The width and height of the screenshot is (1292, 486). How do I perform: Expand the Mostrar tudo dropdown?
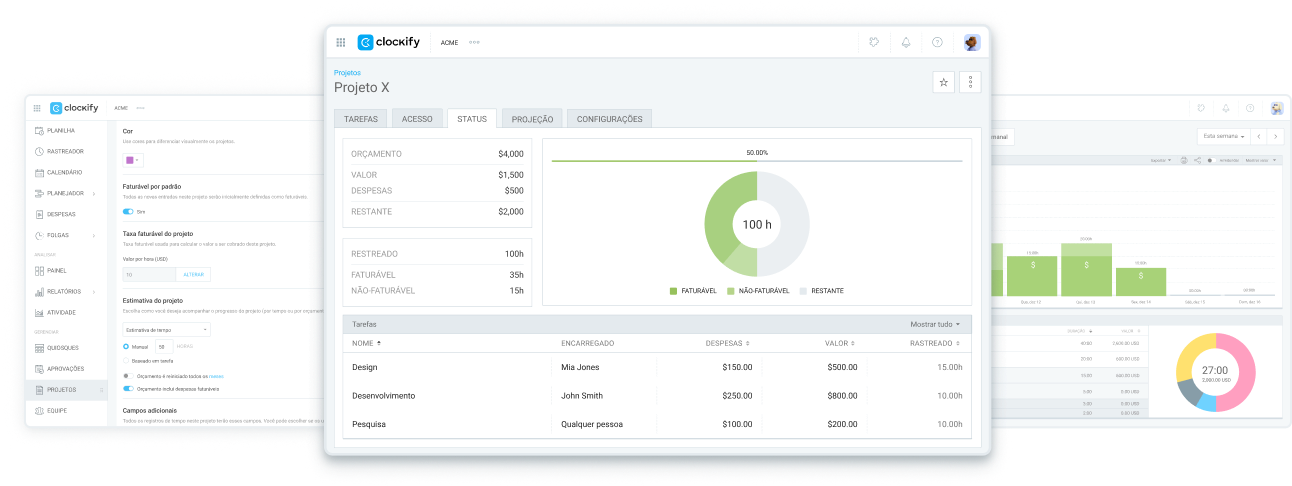(x=935, y=324)
